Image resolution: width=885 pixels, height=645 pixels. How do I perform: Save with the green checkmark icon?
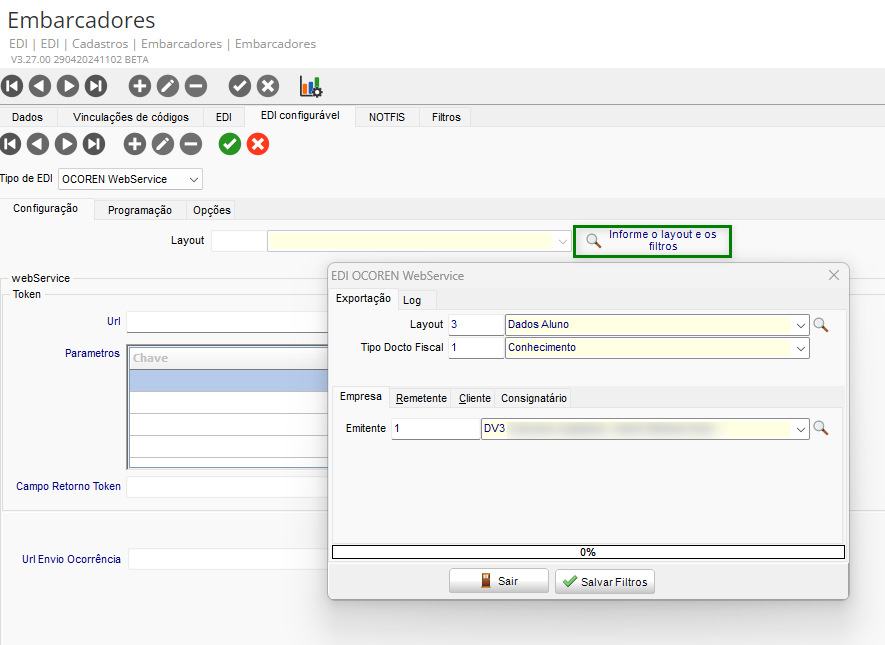230,144
